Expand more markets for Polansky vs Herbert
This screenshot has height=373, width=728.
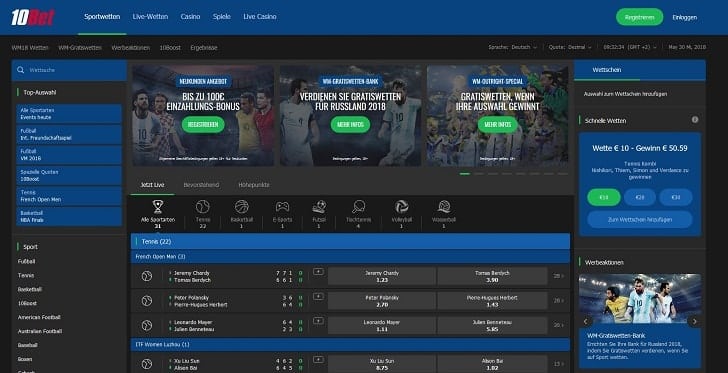(x=559, y=301)
